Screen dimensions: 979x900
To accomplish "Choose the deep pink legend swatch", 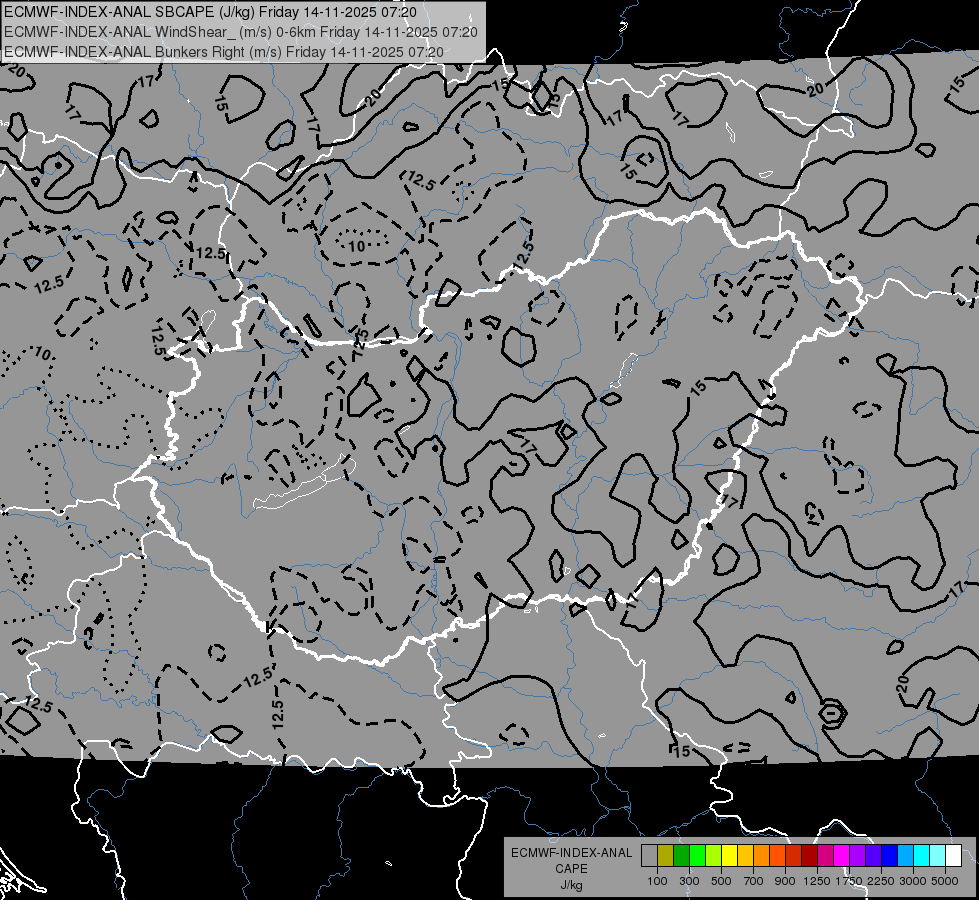I will [x=825, y=856].
